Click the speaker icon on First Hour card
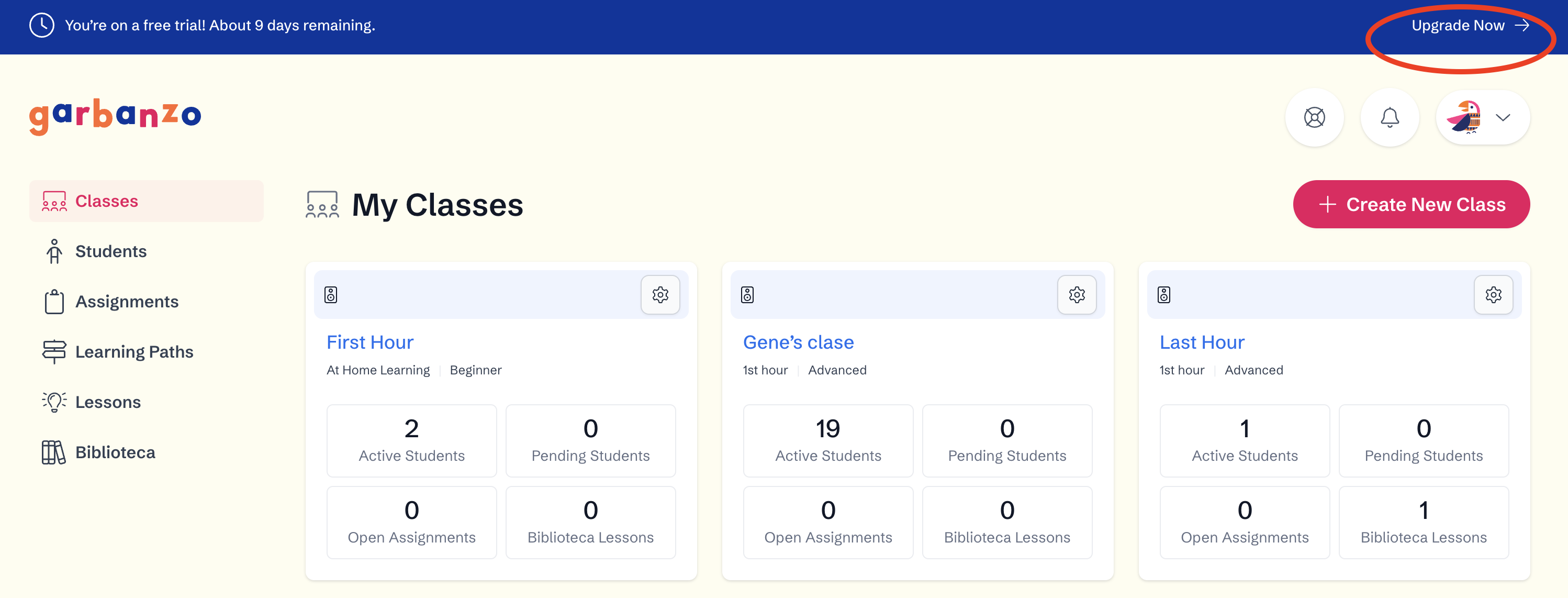The height and width of the screenshot is (598, 1568). tap(331, 295)
